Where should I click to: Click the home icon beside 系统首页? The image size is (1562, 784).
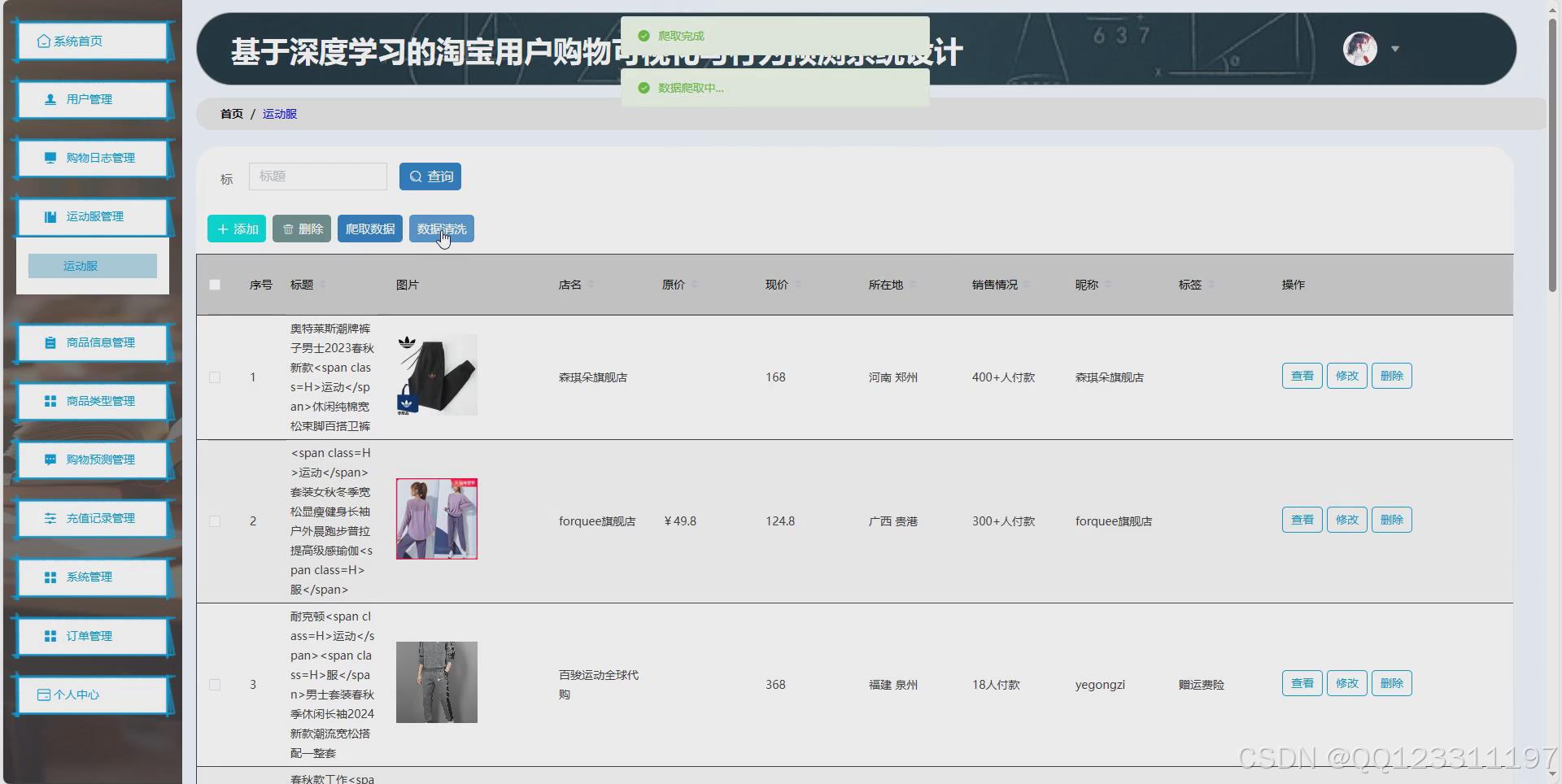point(44,41)
